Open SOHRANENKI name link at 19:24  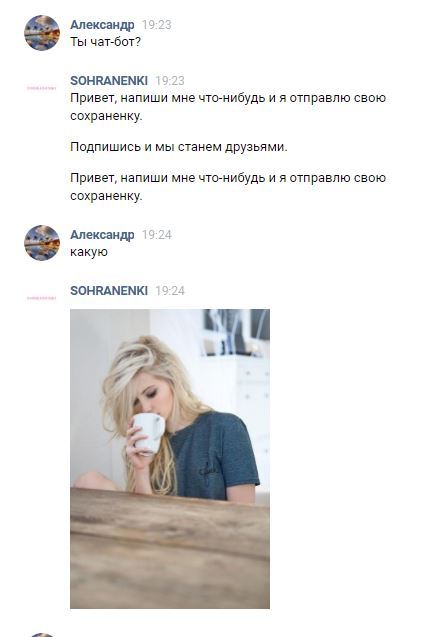[x=109, y=290]
